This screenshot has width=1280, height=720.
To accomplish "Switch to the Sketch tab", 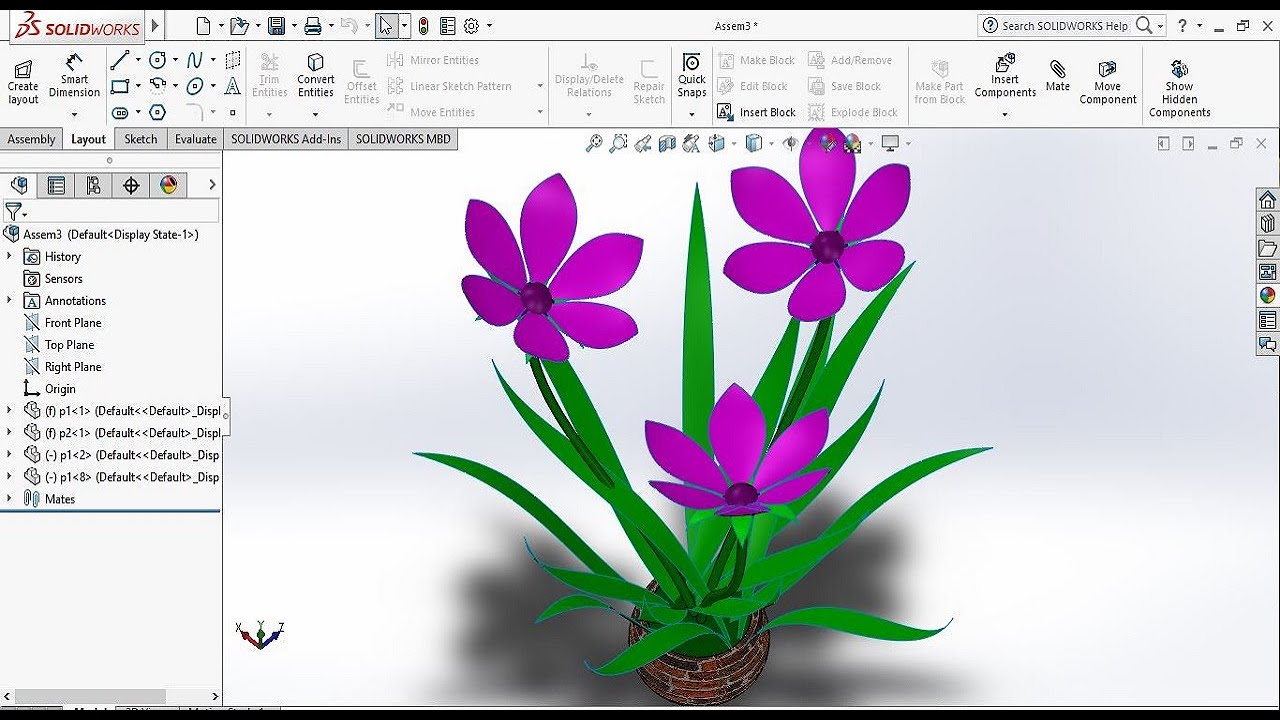I will [x=141, y=139].
